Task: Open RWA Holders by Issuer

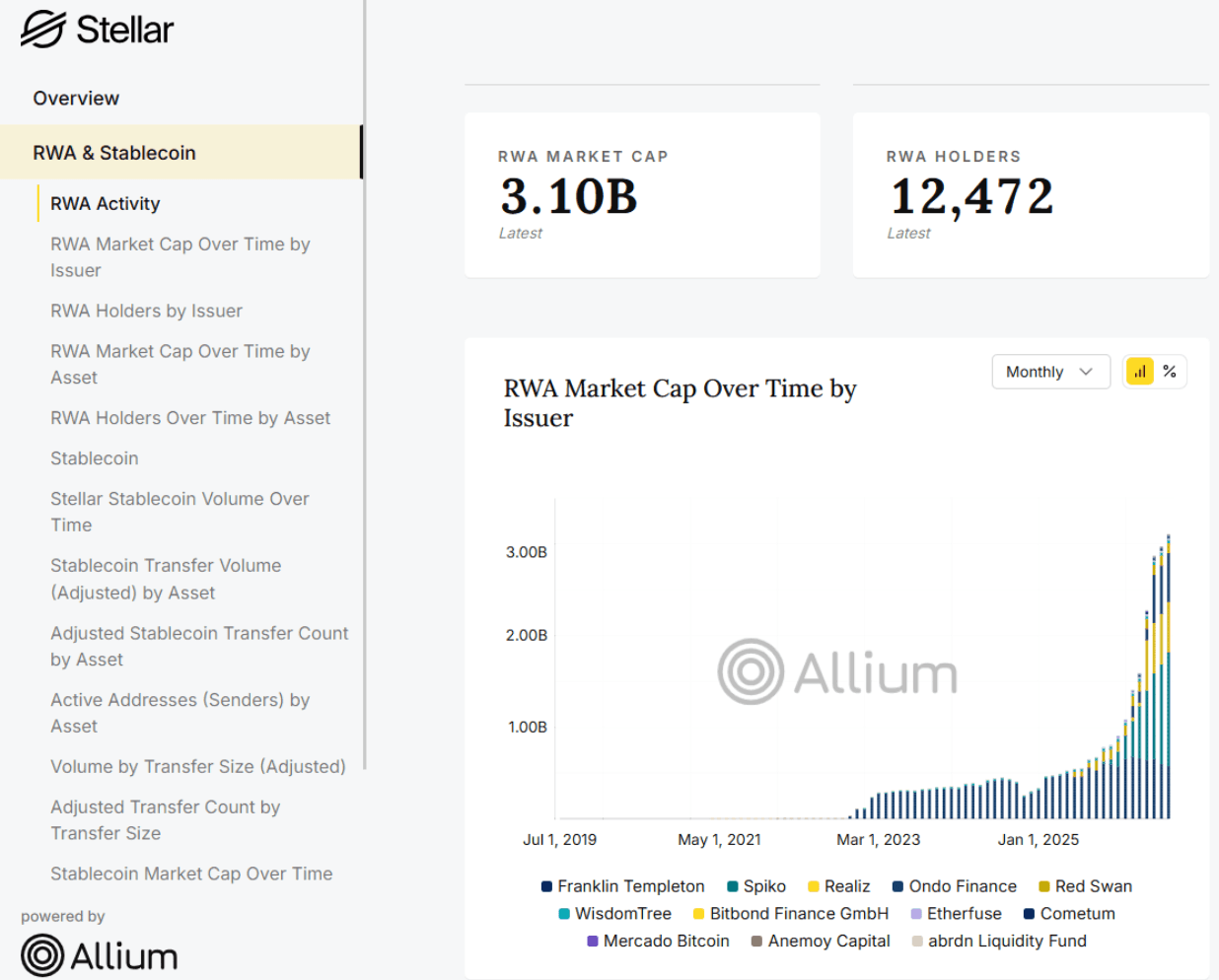Action: coord(146,311)
